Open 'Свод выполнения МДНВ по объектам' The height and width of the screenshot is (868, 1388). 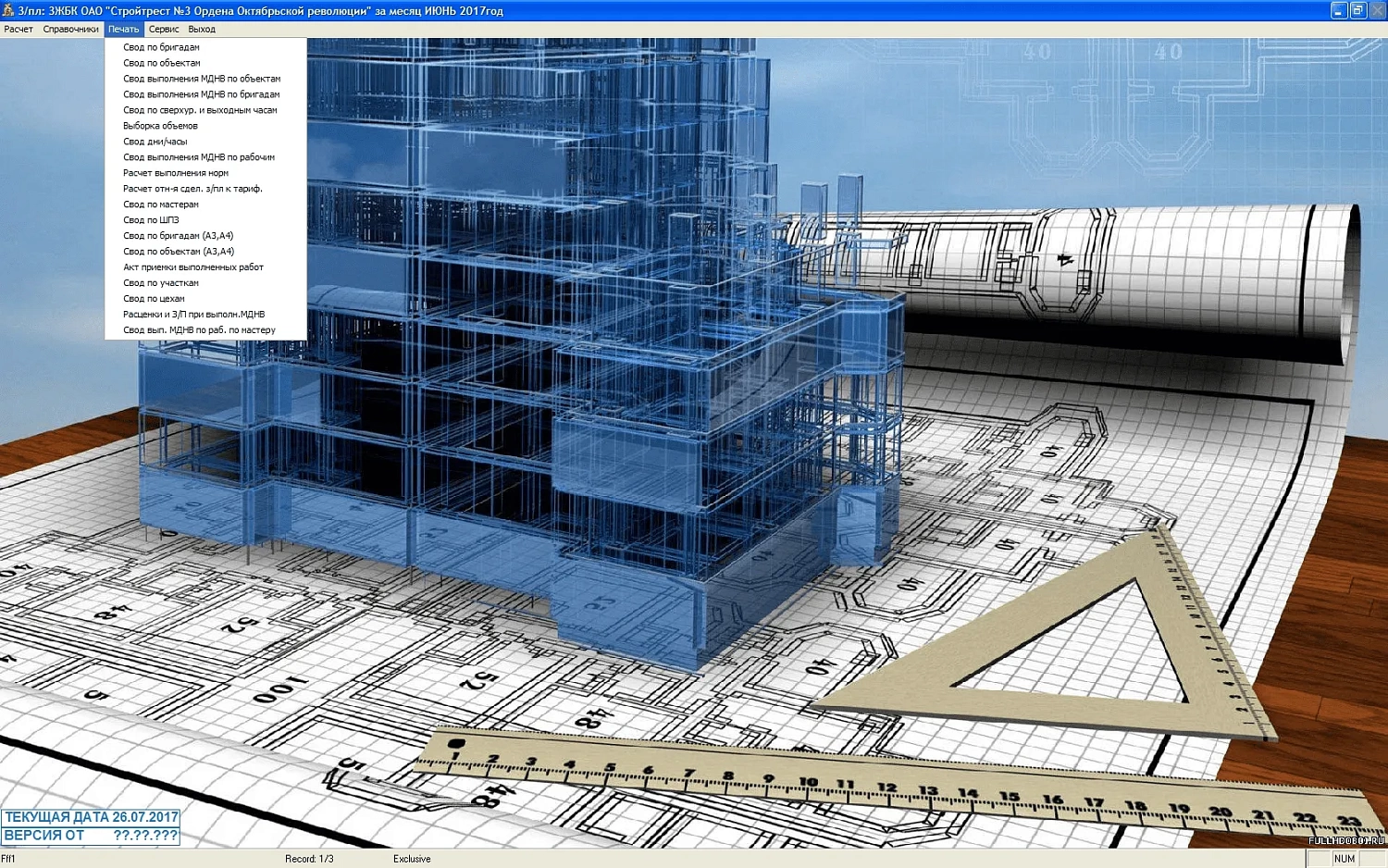click(205, 79)
